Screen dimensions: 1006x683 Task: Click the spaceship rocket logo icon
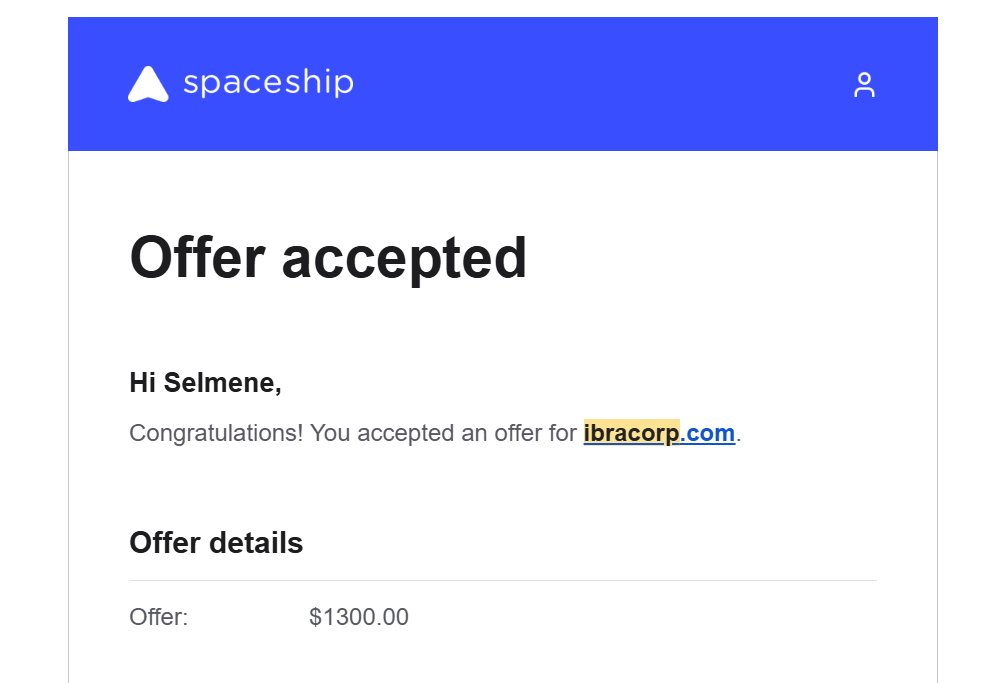tap(148, 84)
